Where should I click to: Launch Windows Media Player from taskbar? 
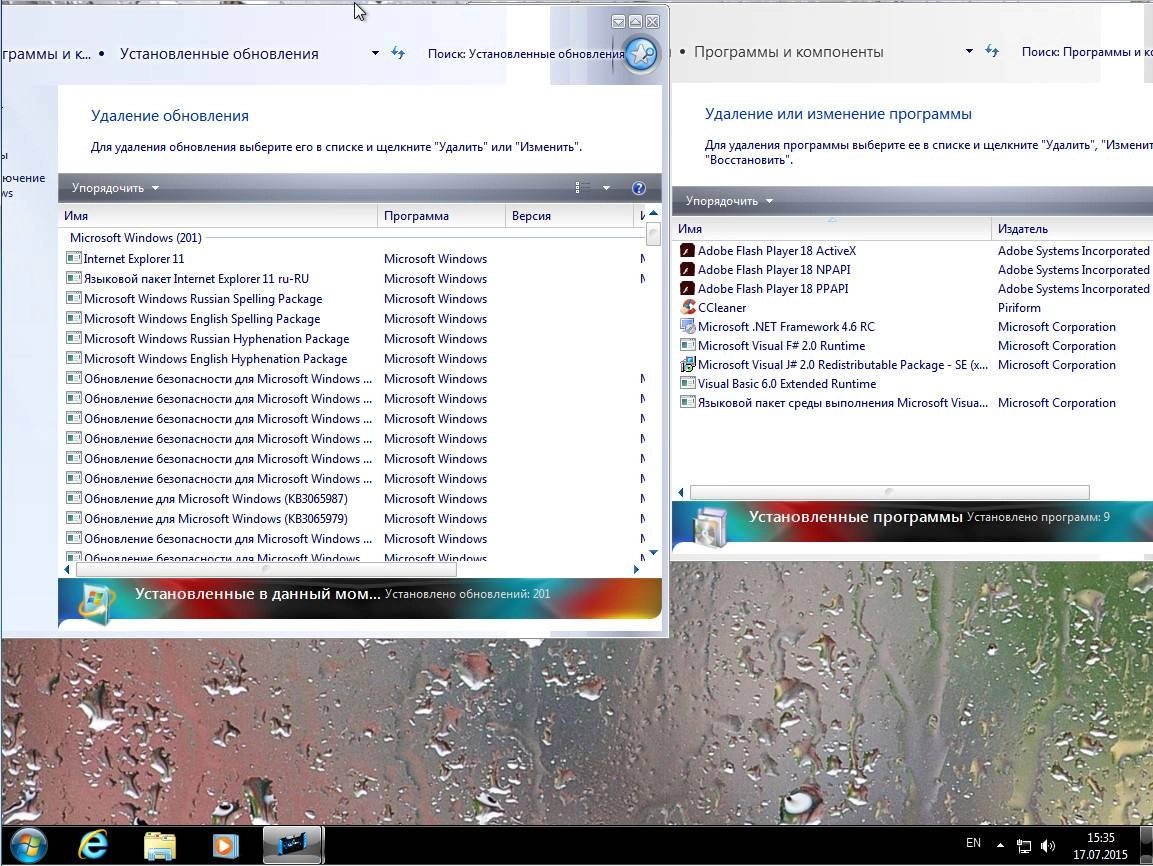point(225,846)
